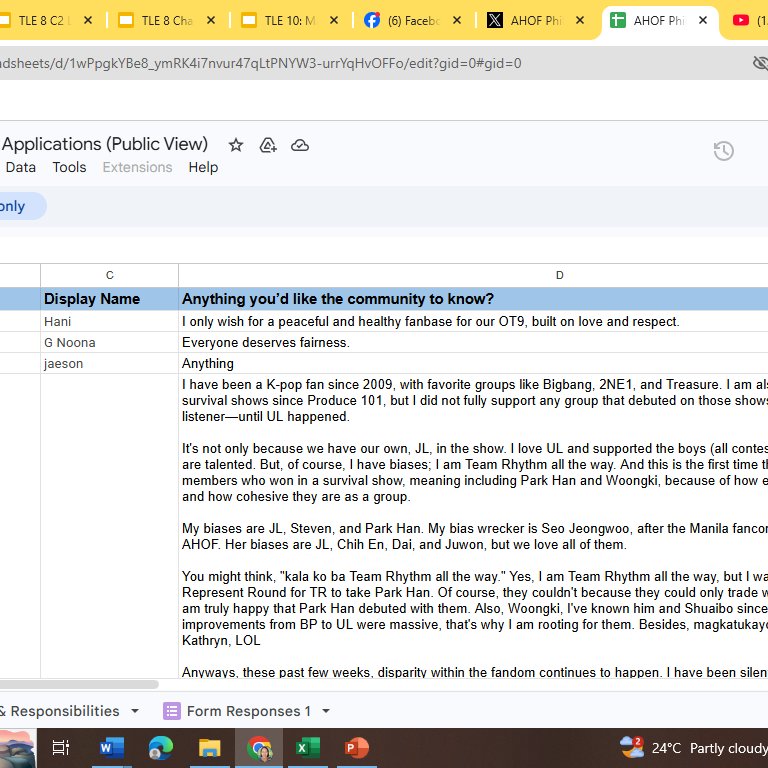The image size is (768, 768).
Task: Click the Form Responses 1 sheet icon
Action: pyautogui.click(x=171, y=711)
